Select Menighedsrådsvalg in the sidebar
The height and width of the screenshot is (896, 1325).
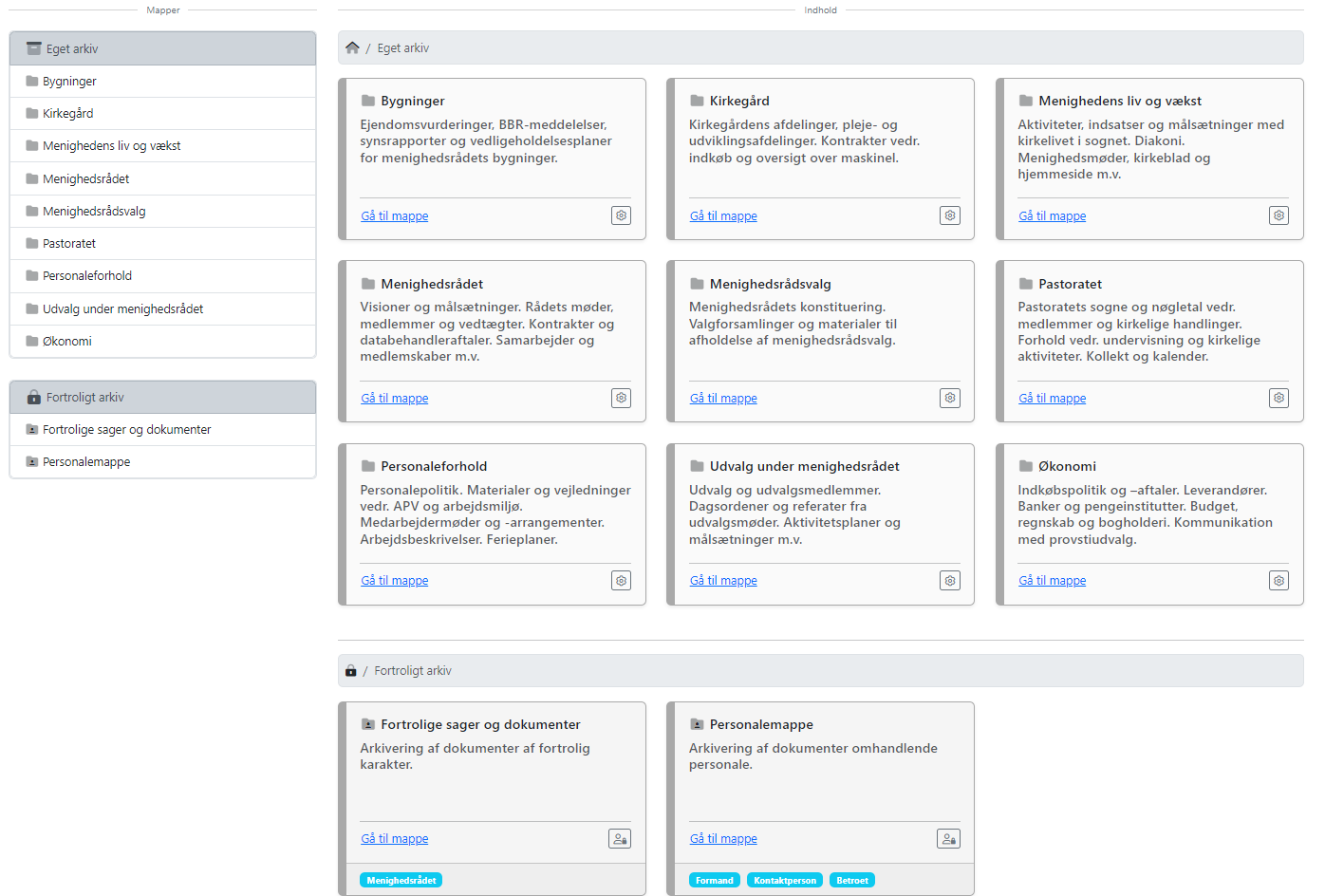(162, 212)
